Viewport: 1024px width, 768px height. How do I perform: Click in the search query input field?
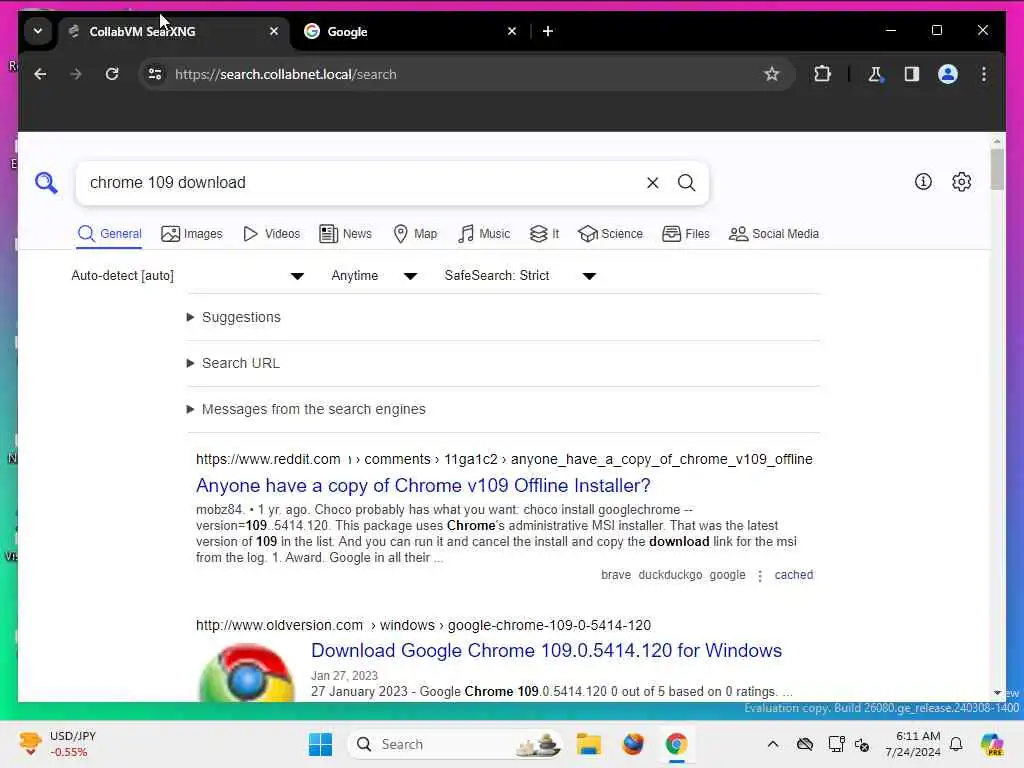362,183
